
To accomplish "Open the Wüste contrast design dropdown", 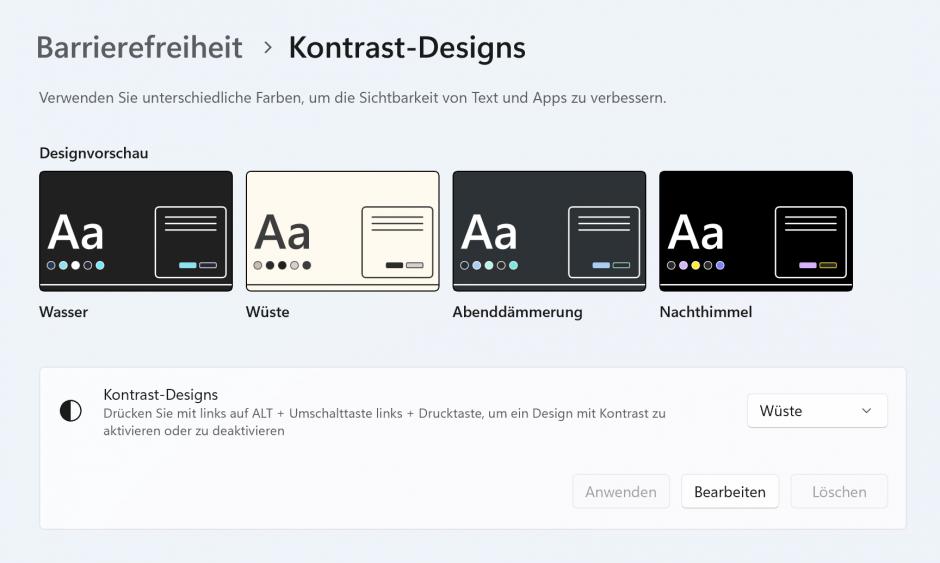I will (816, 411).
